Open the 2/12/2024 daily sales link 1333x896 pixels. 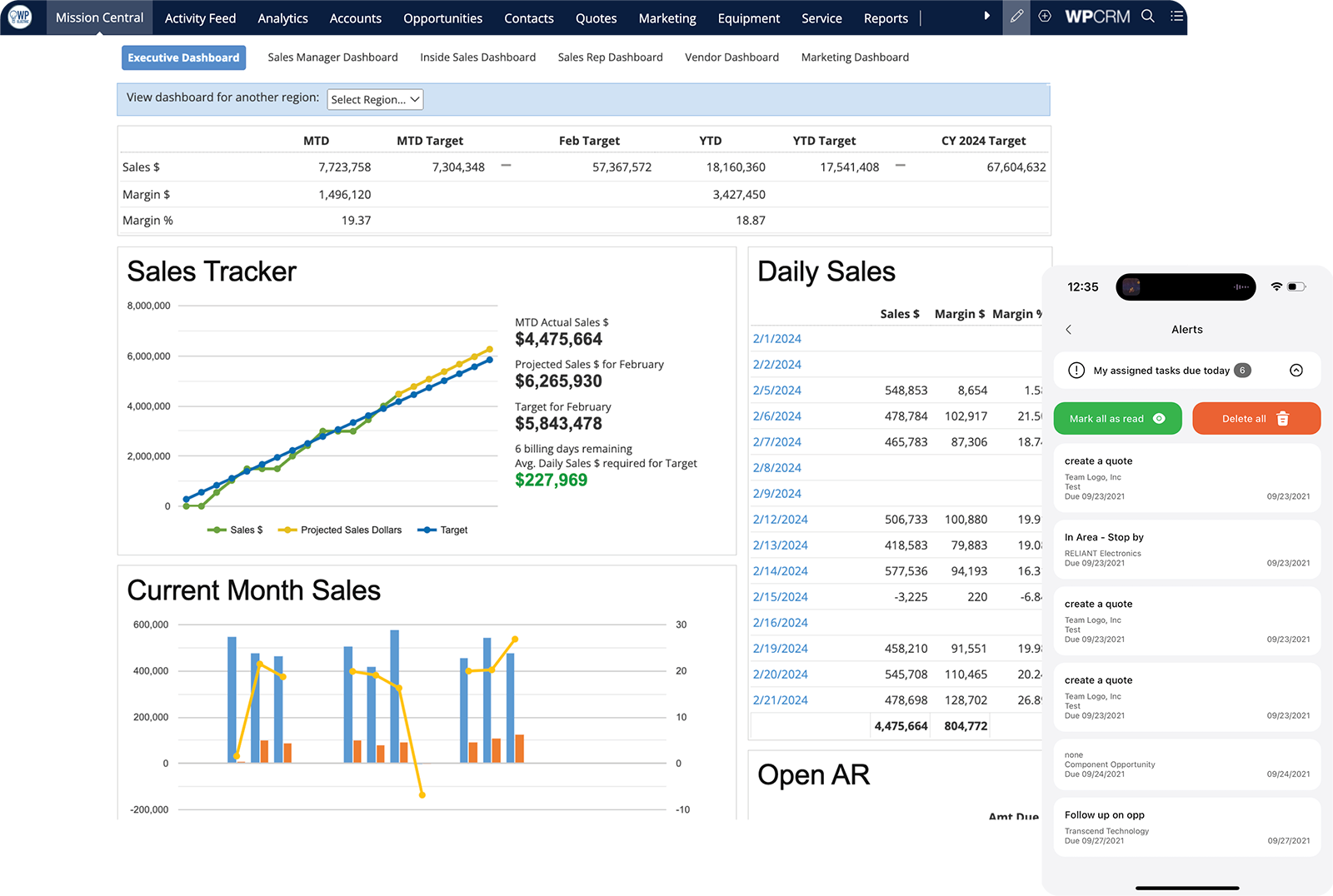click(x=780, y=520)
